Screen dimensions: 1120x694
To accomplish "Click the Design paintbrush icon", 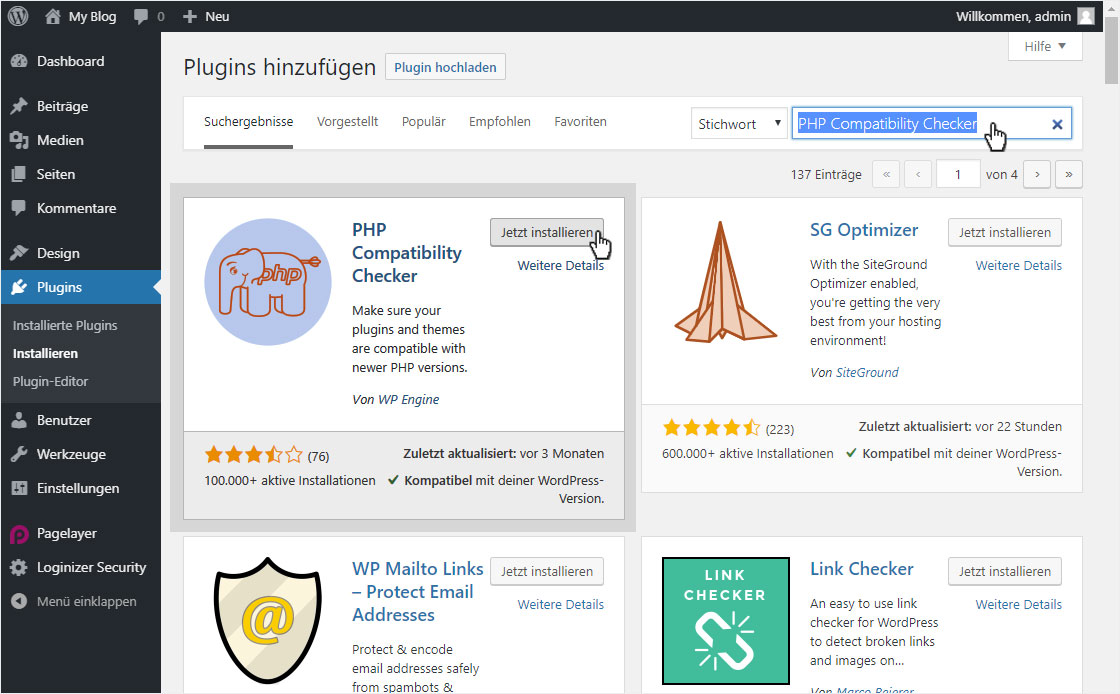I will point(19,253).
